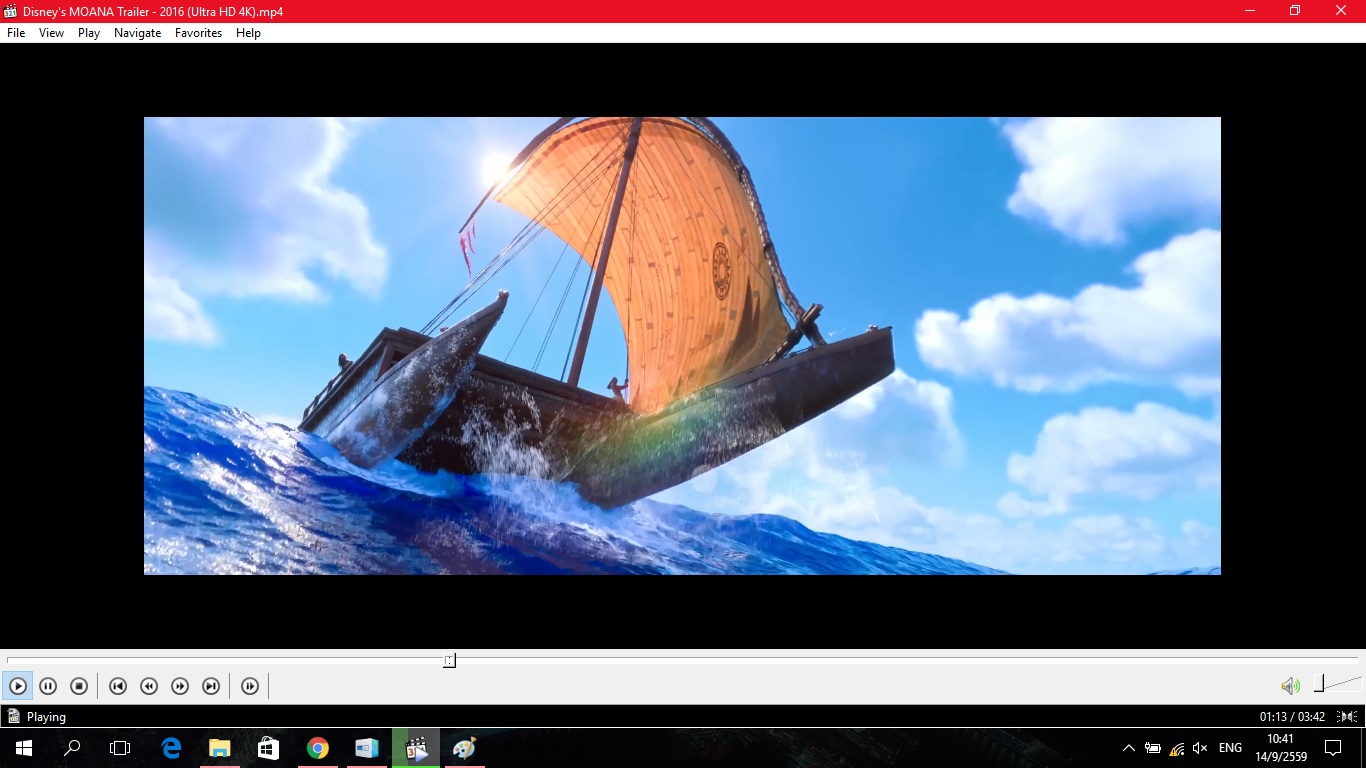Viewport: 1366px width, 768px height.
Task: Click the battery power tray icon
Action: (x=1153, y=748)
